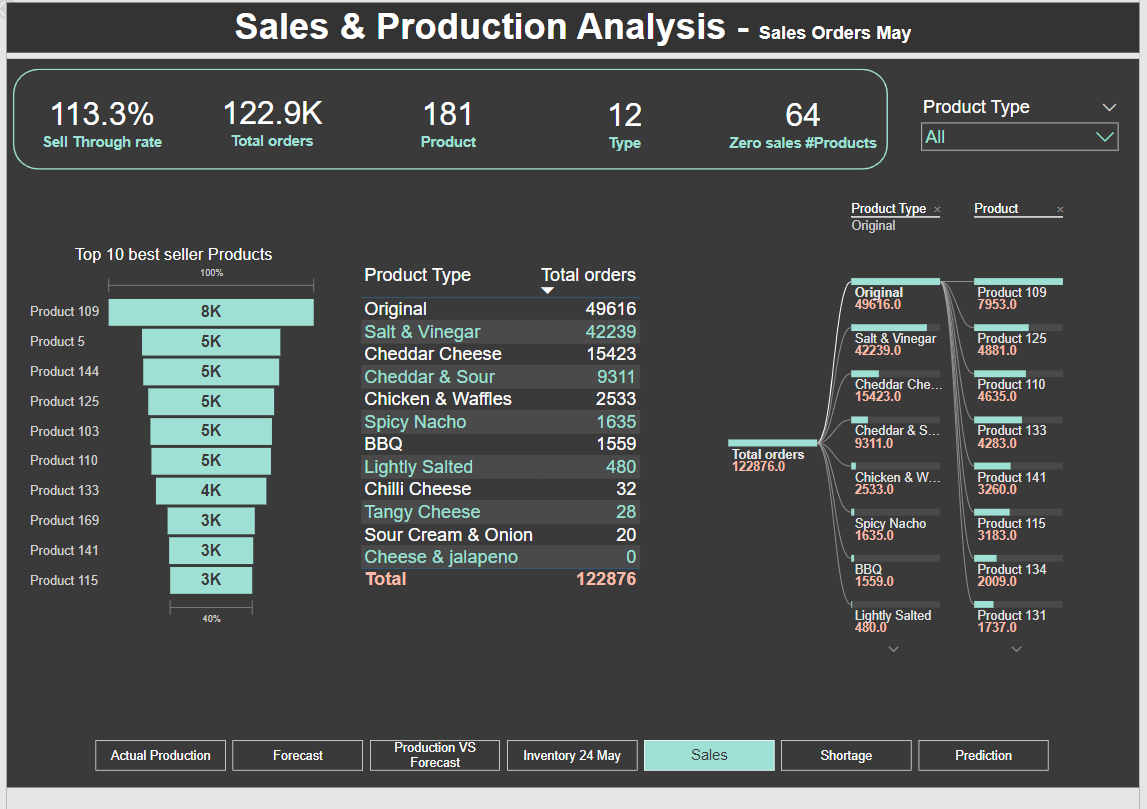Viewport: 1147px width, 809px height.
Task: Select the Salt & Vinegar node in decomposition tree
Action: tap(894, 339)
